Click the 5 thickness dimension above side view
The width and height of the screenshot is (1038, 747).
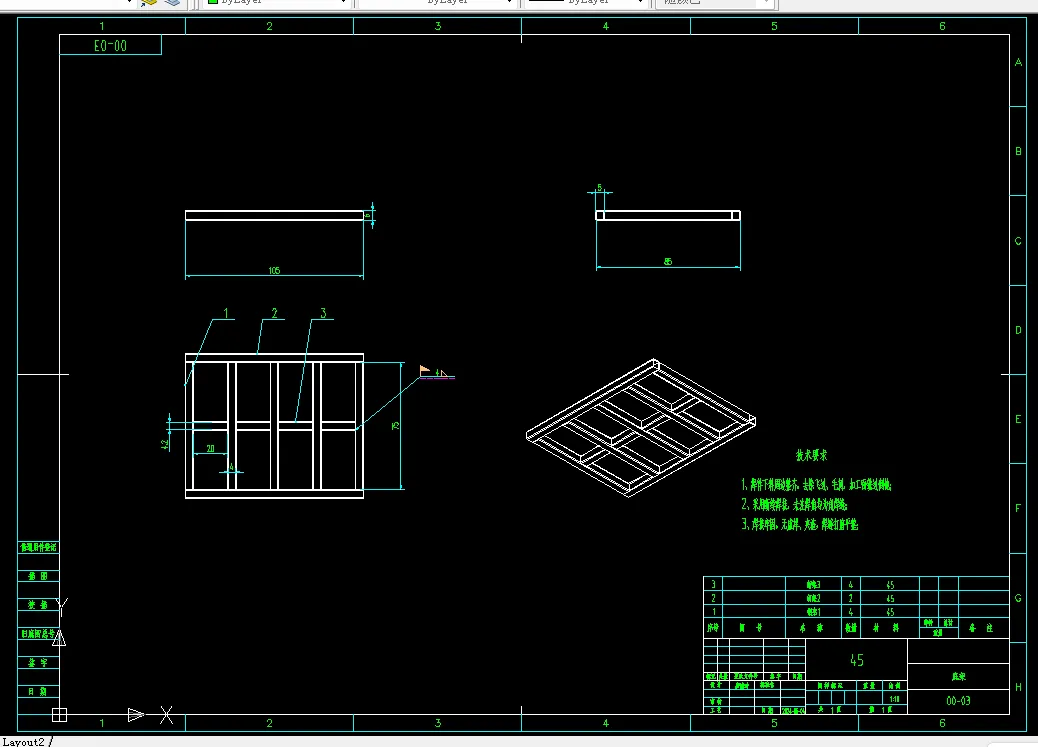click(x=600, y=187)
